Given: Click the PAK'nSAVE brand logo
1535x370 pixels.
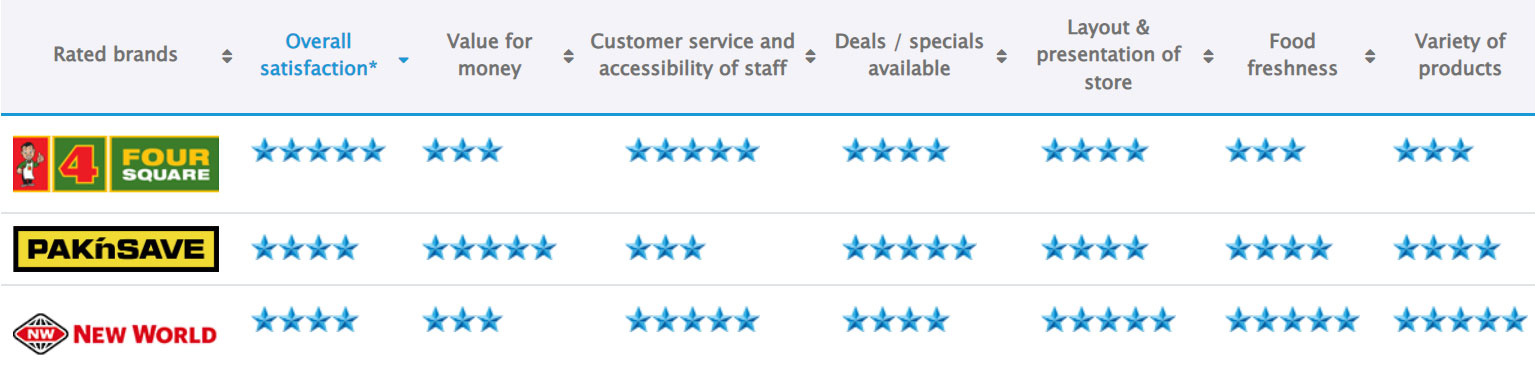Looking at the screenshot, I should click(116, 249).
